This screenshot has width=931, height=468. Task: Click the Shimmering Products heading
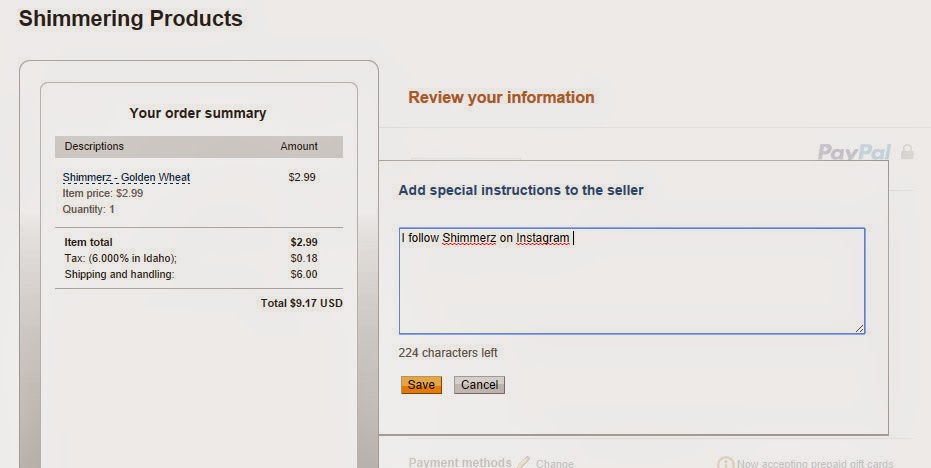pos(131,18)
